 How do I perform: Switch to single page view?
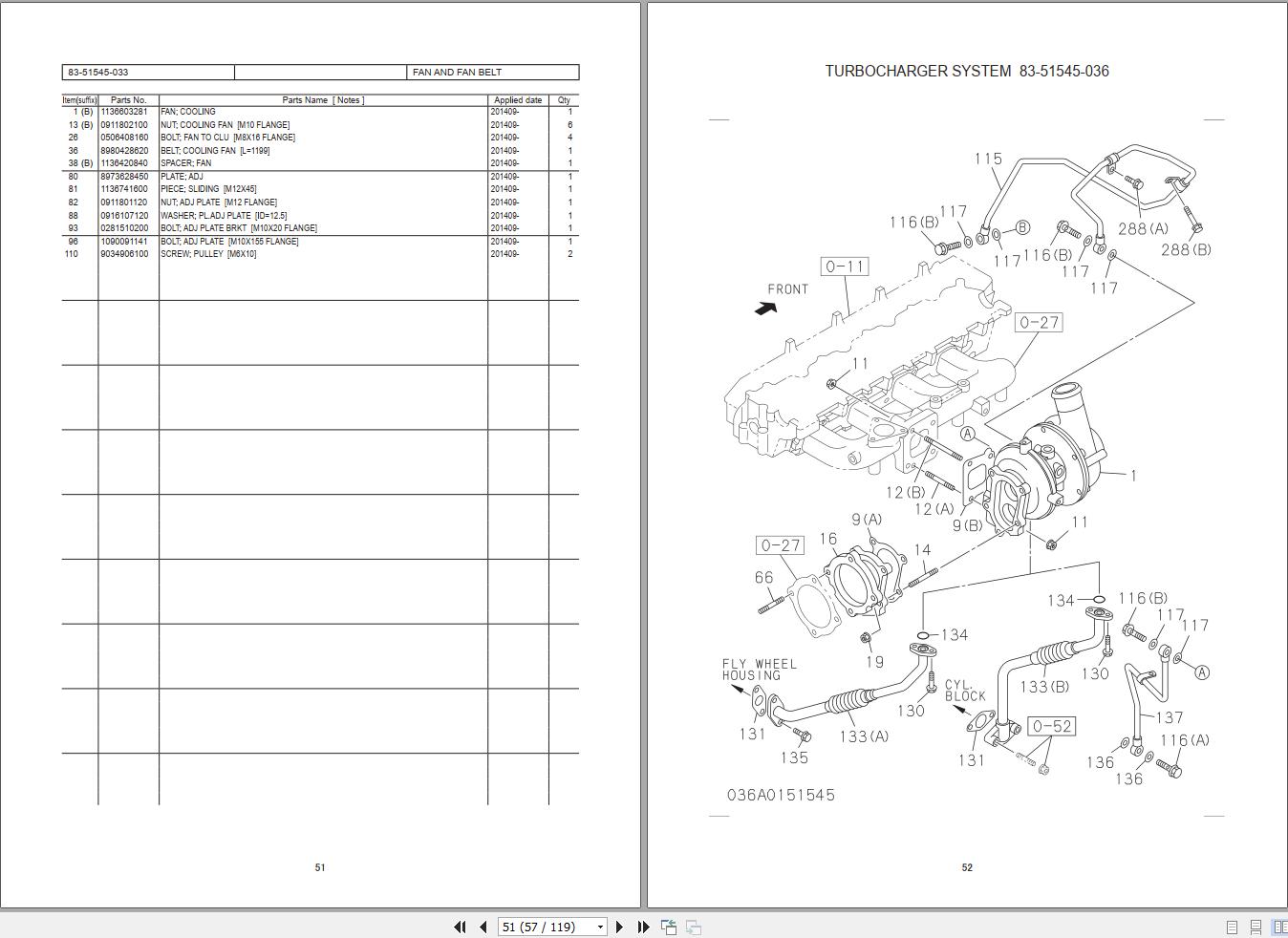(1233, 927)
